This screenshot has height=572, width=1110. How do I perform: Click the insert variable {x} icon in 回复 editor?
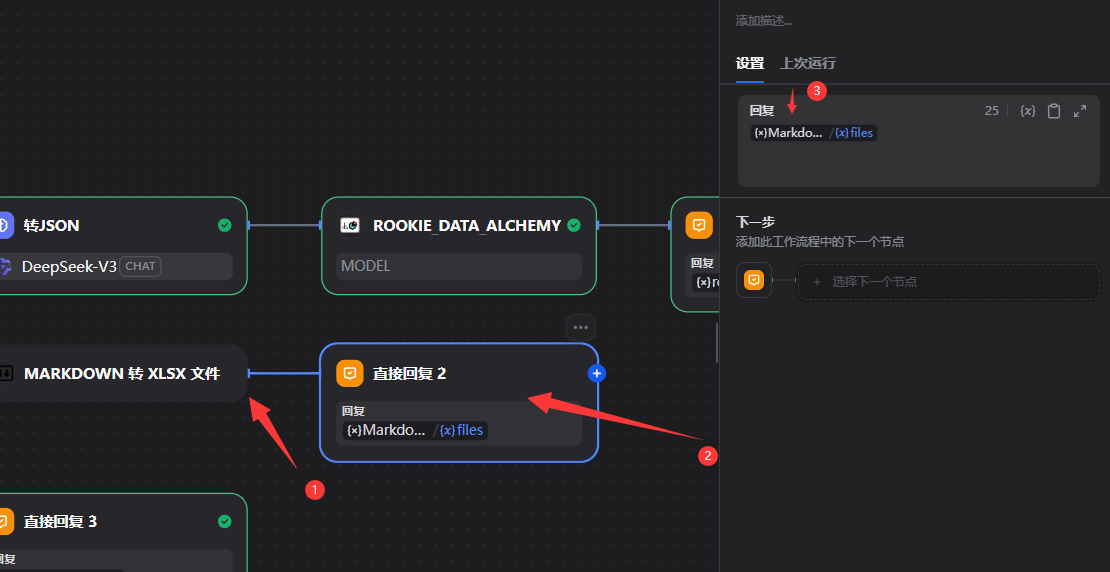click(1027, 111)
